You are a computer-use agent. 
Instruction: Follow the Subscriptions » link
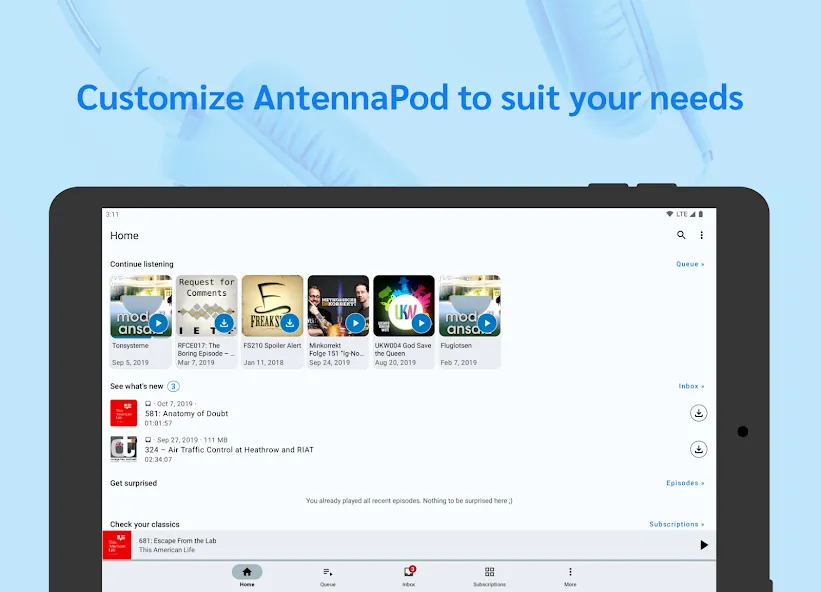pyautogui.click(x=676, y=524)
